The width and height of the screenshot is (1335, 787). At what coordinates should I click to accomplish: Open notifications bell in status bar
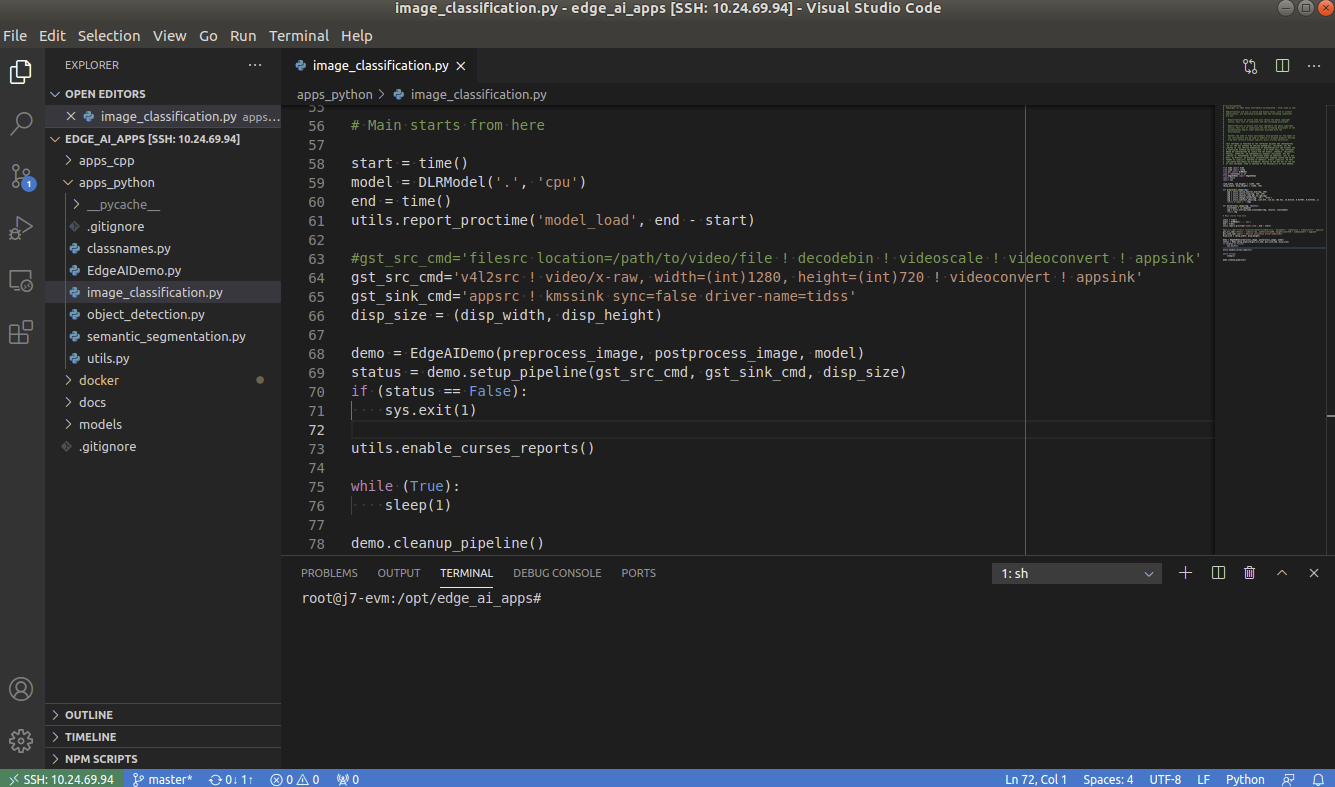[x=1316, y=779]
